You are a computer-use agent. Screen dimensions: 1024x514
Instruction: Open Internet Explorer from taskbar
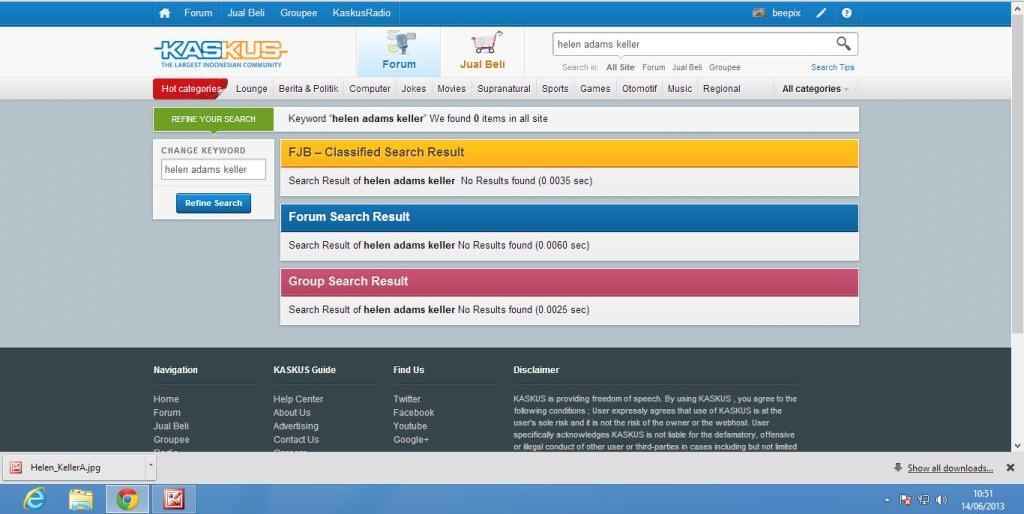34,500
